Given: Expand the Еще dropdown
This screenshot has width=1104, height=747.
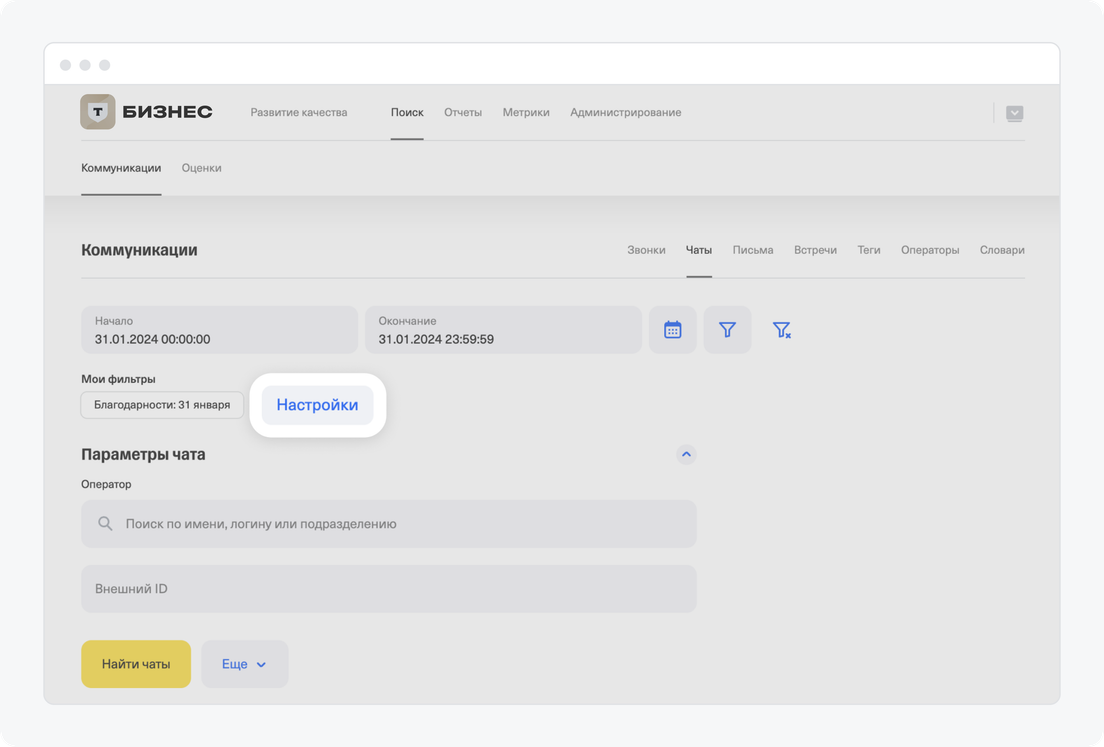Looking at the screenshot, I should pos(245,664).
